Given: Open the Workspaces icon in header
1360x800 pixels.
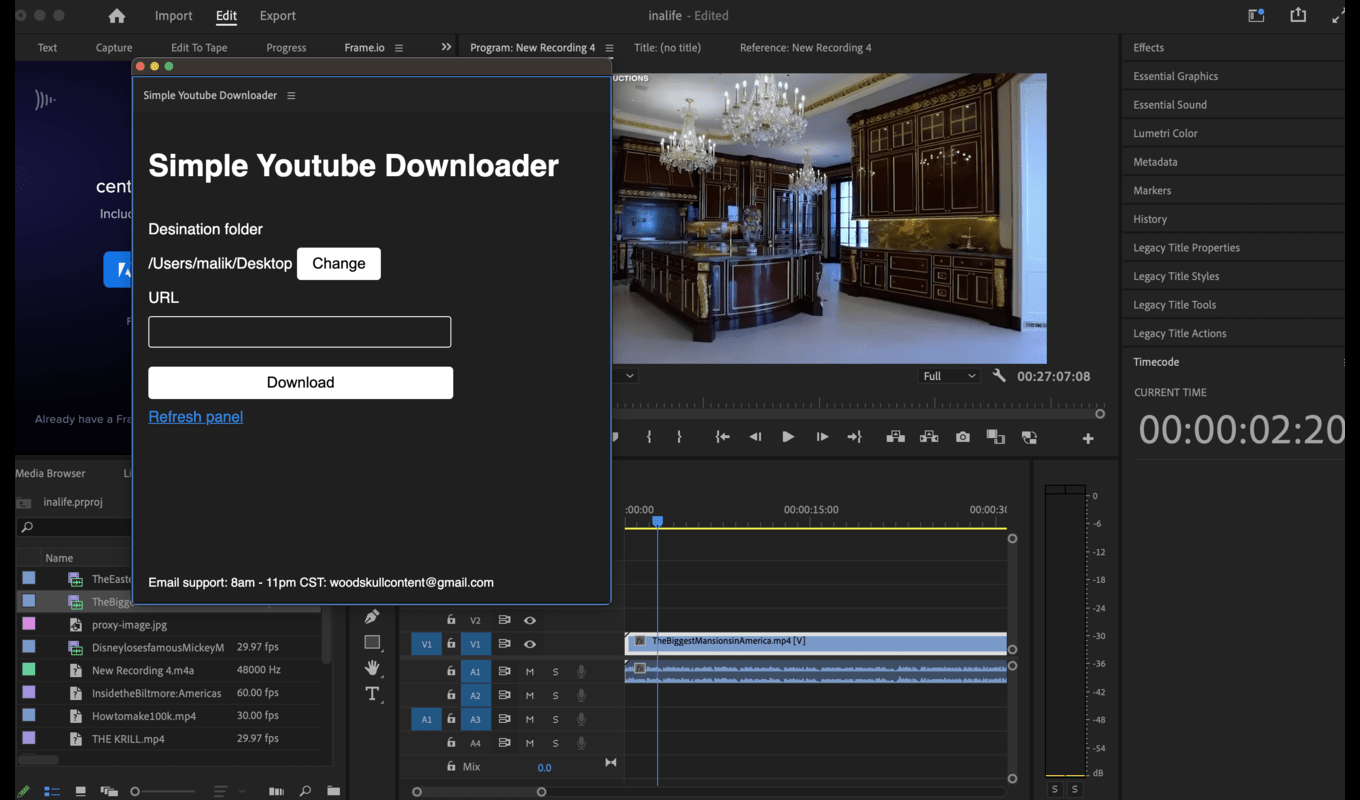Looking at the screenshot, I should [1256, 15].
